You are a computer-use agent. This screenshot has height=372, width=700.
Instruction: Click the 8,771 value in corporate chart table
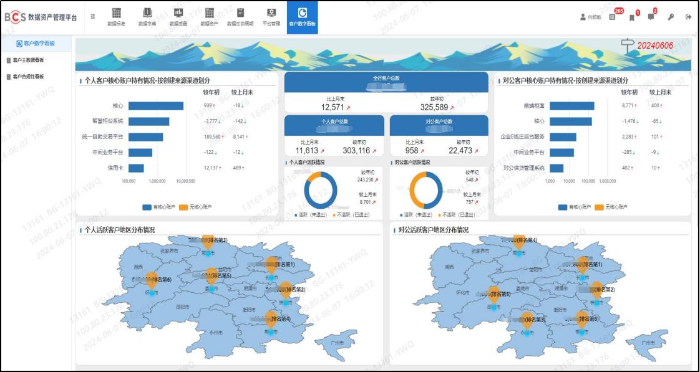[628, 106]
